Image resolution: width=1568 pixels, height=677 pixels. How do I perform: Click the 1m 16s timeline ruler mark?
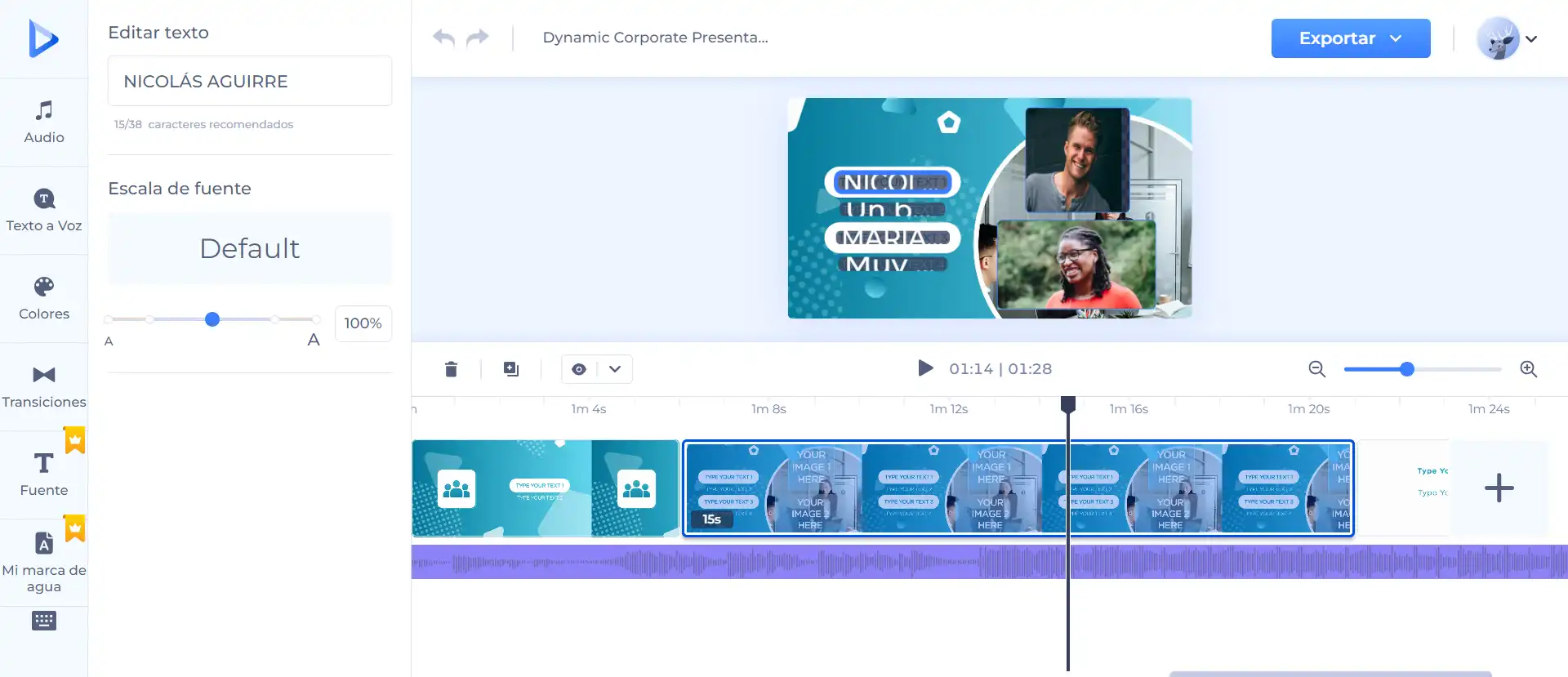point(1129,409)
